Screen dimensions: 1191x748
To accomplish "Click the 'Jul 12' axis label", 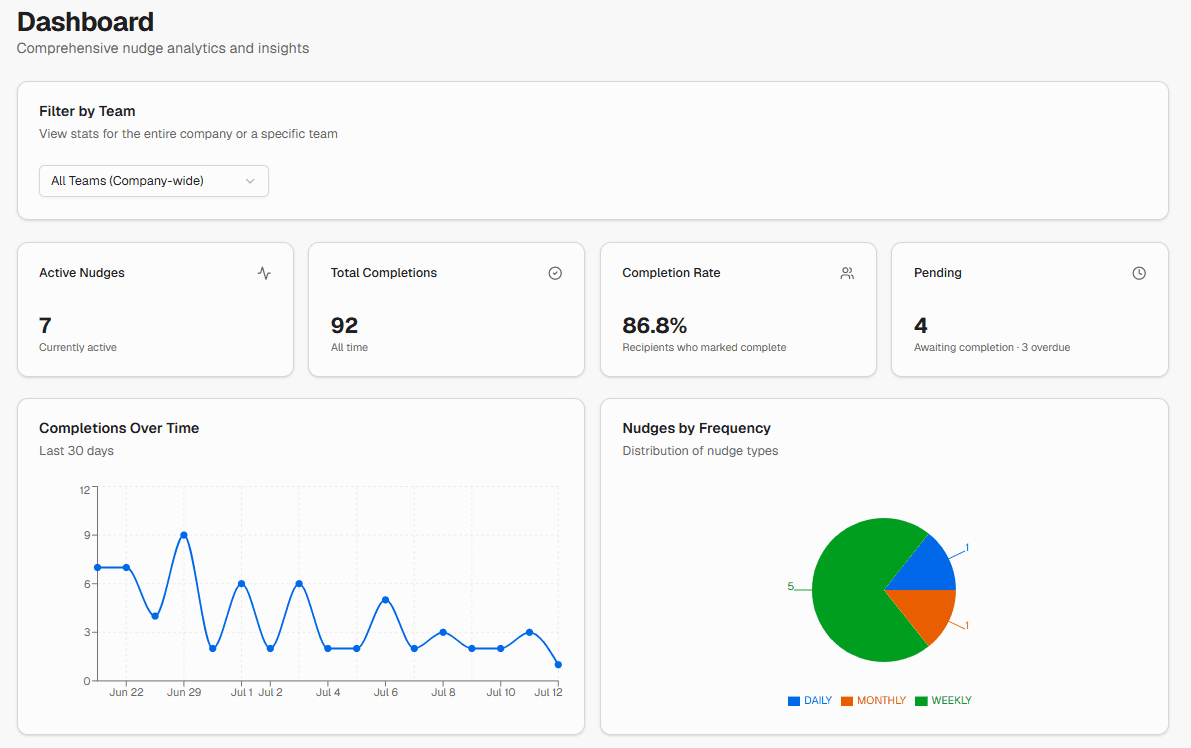I will point(548,692).
